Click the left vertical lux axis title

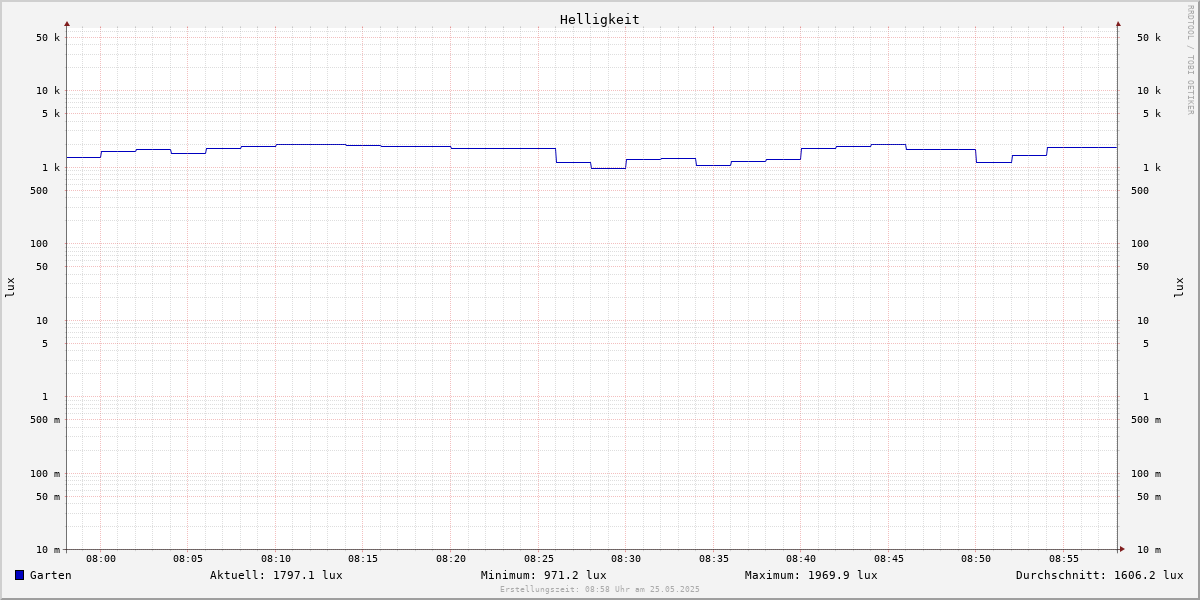[x=10, y=288]
